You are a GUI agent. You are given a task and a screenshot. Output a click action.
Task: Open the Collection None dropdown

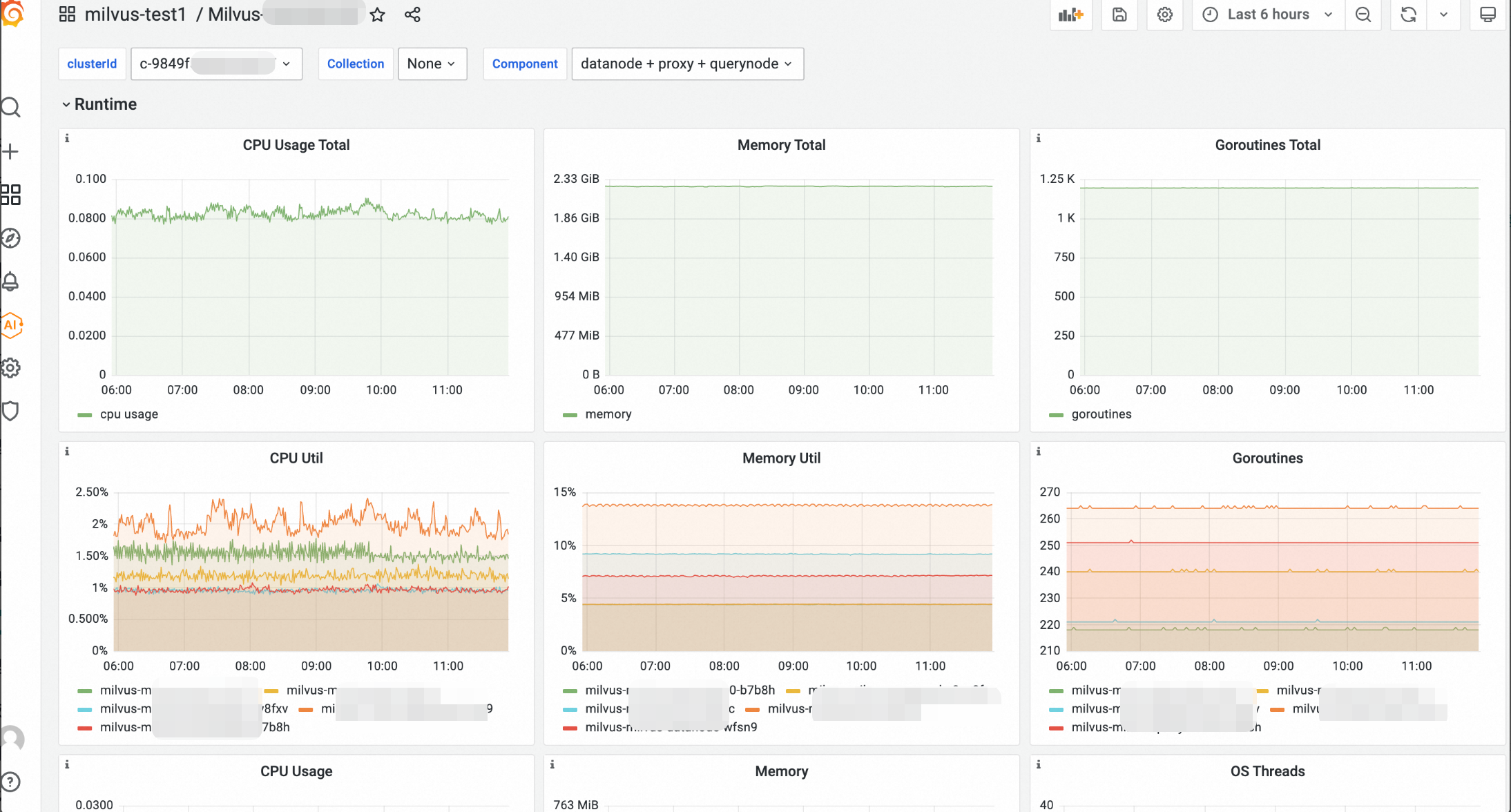point(432,64)
